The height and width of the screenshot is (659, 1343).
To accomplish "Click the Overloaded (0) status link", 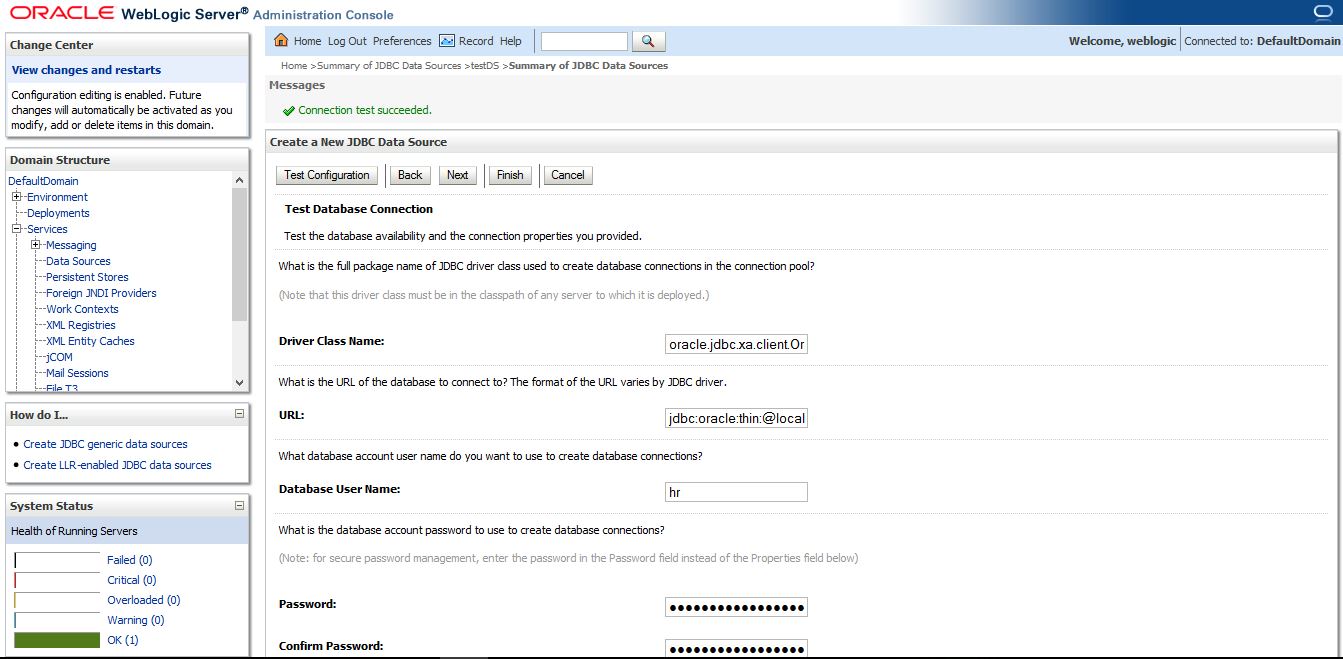I will 144,600.
